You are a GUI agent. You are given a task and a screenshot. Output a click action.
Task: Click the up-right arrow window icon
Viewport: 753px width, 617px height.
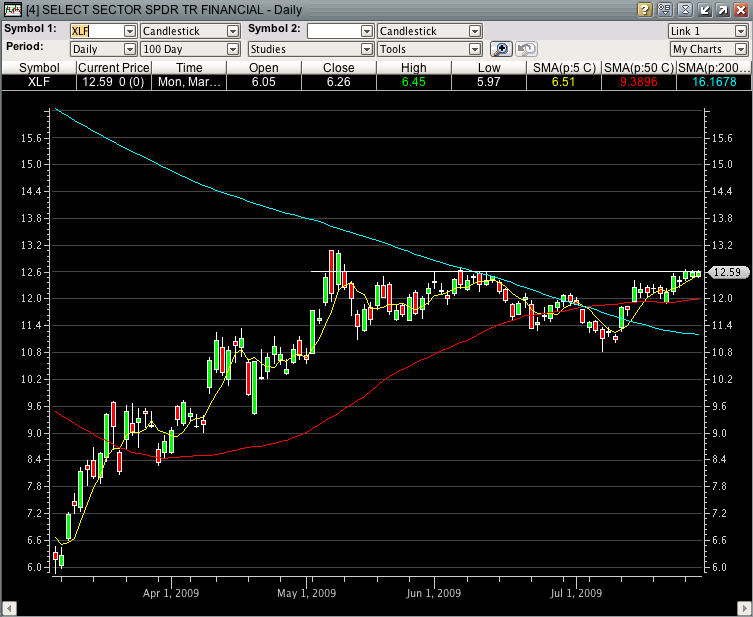[722, 9]
